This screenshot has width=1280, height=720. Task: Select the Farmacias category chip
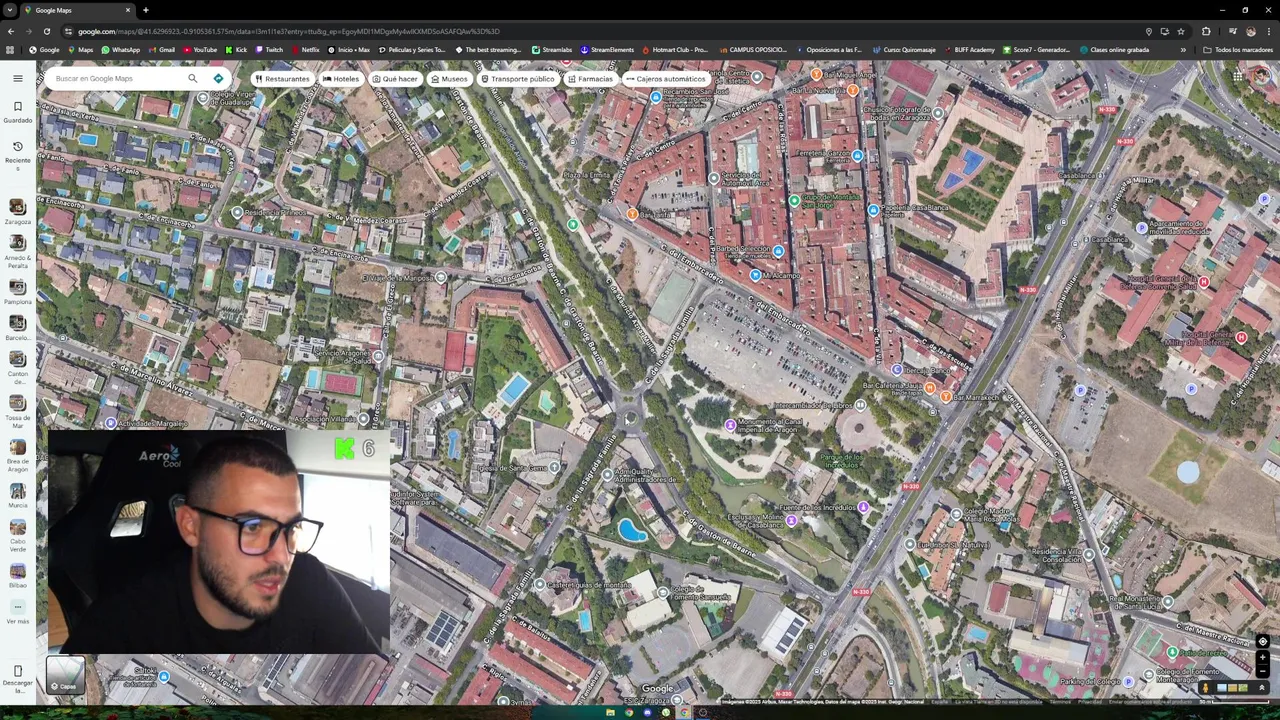click(589, 78)
